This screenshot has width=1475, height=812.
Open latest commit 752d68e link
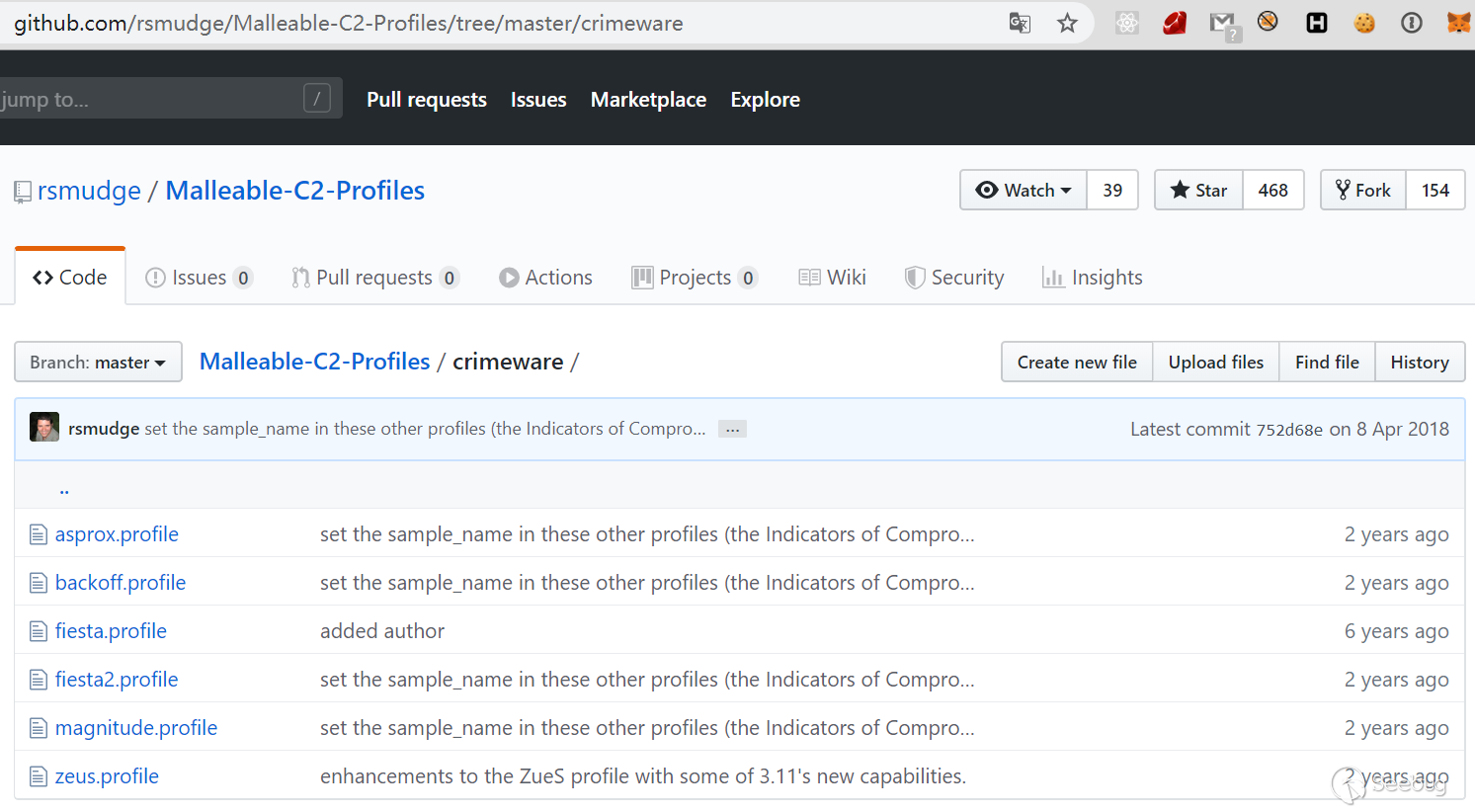(1289, 430)
